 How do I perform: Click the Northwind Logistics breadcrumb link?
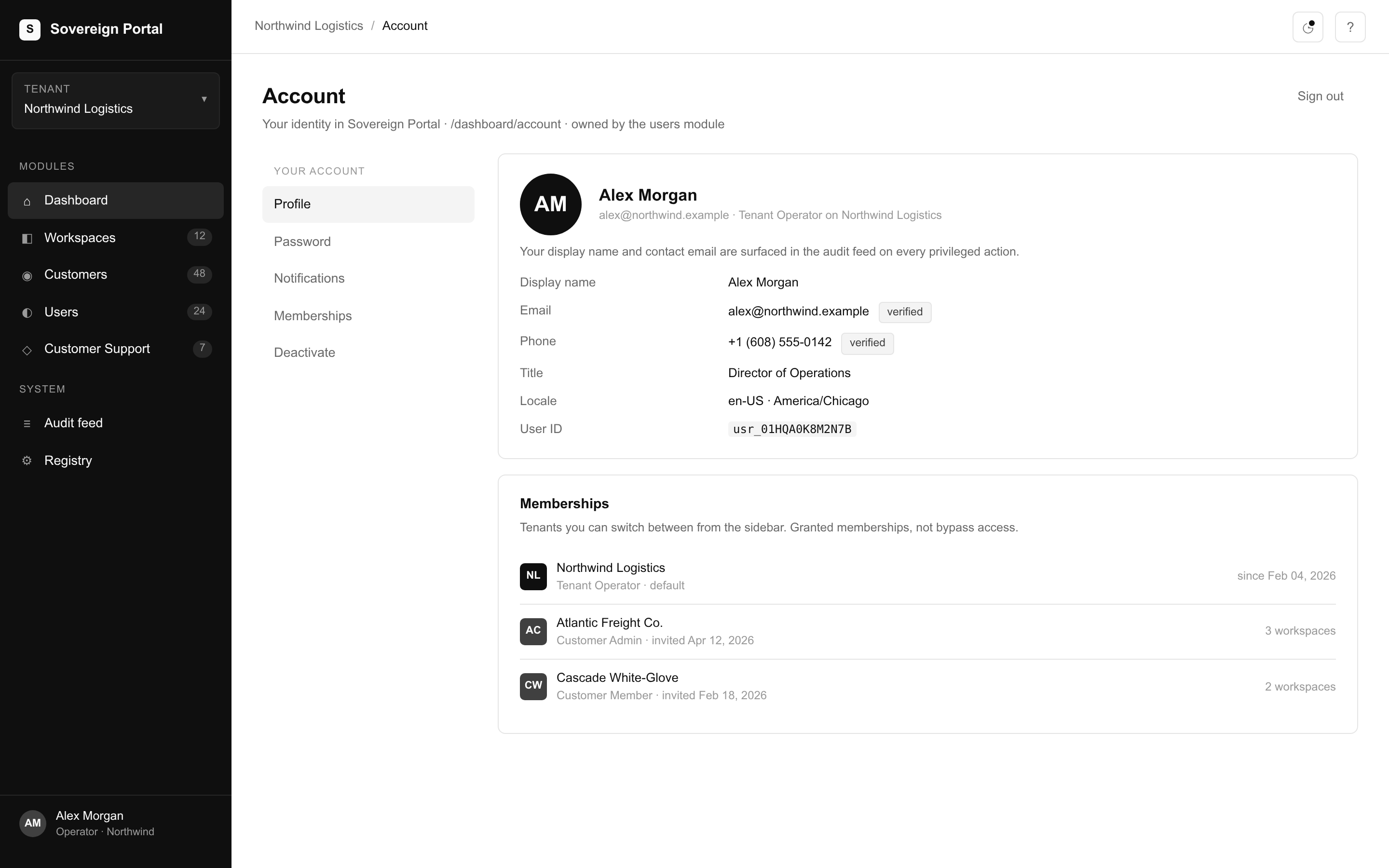click(x=309, y=26)
